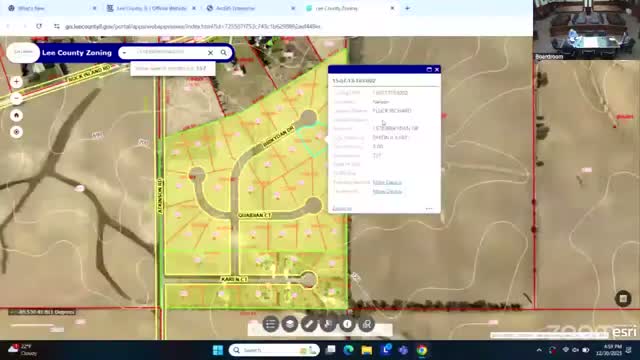This screenshot has width=640, height=360.
Task: Maximize the parcel info popup
Action: 429,69
